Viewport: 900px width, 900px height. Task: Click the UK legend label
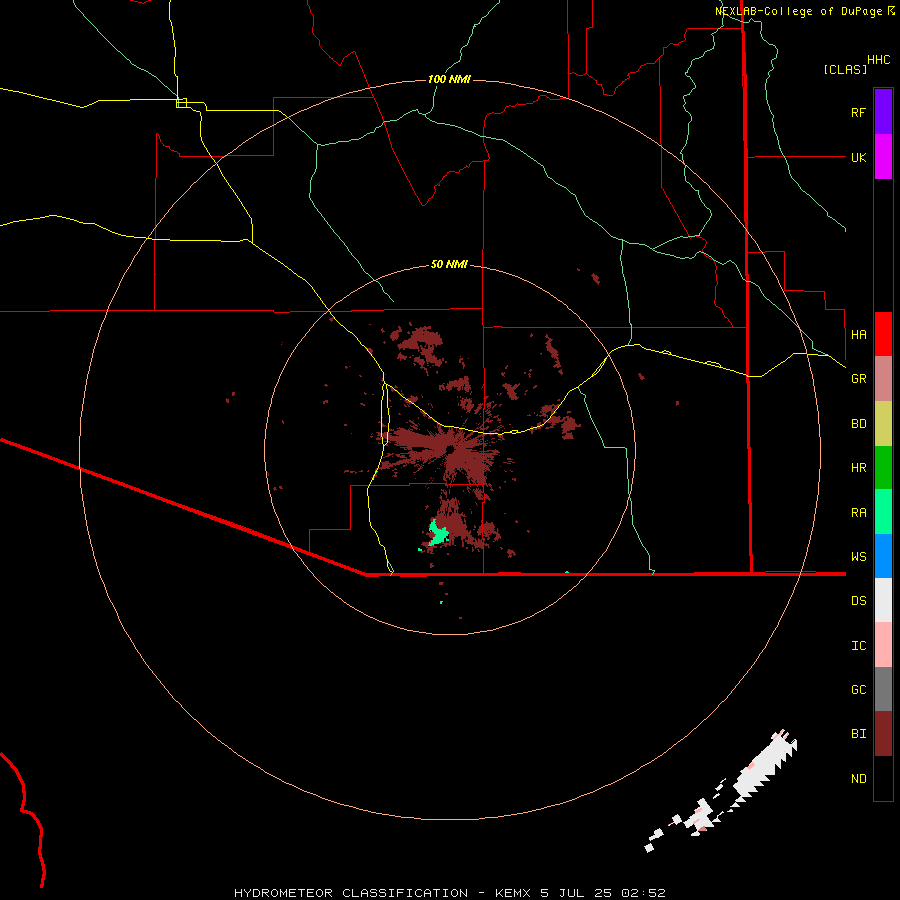858,157
